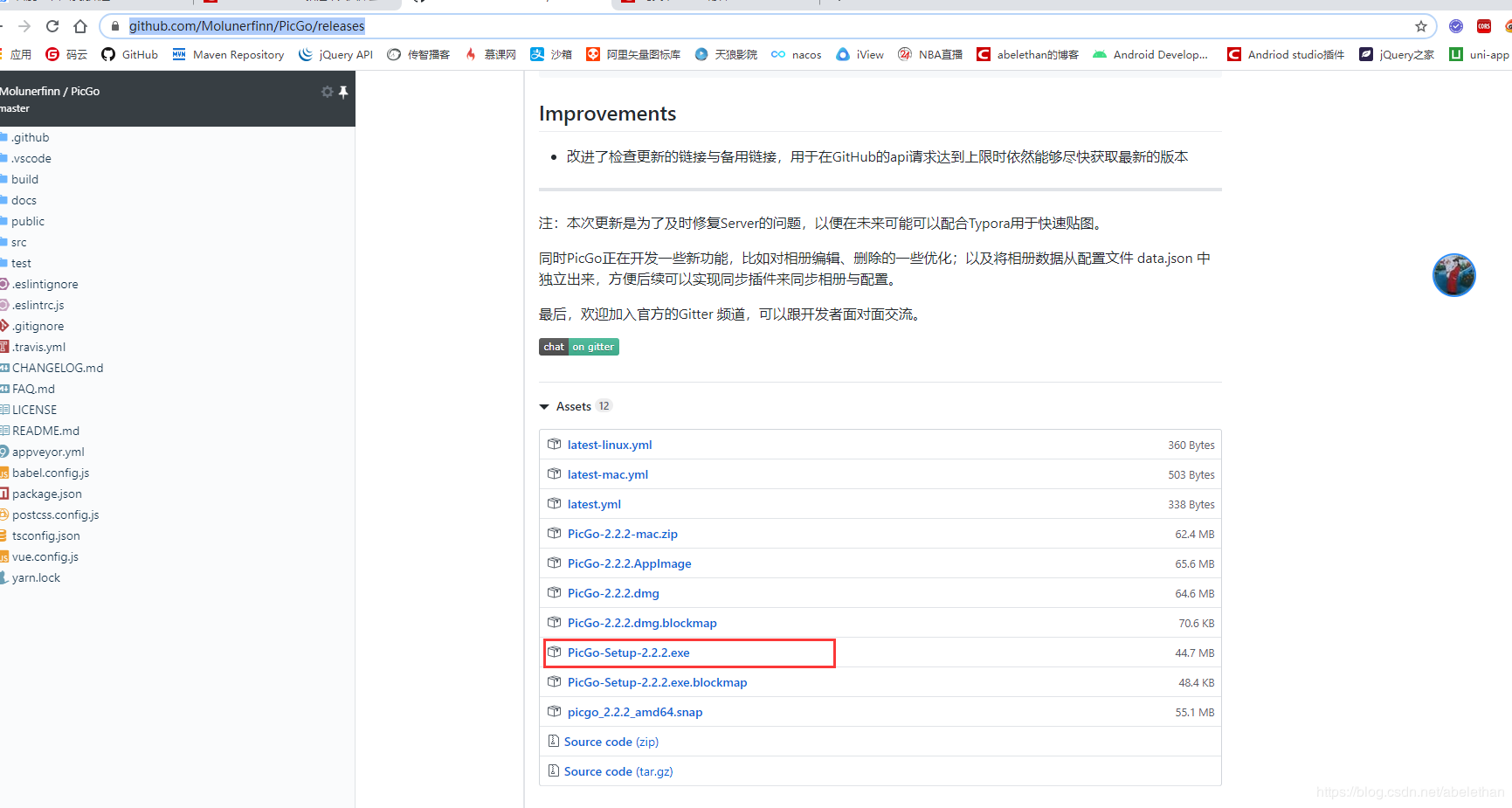1512x808 pixels.
Task: Download PicGo-Setup-2.2.2.exe installer
Action: pyautogui.click(x=629, y=653)
